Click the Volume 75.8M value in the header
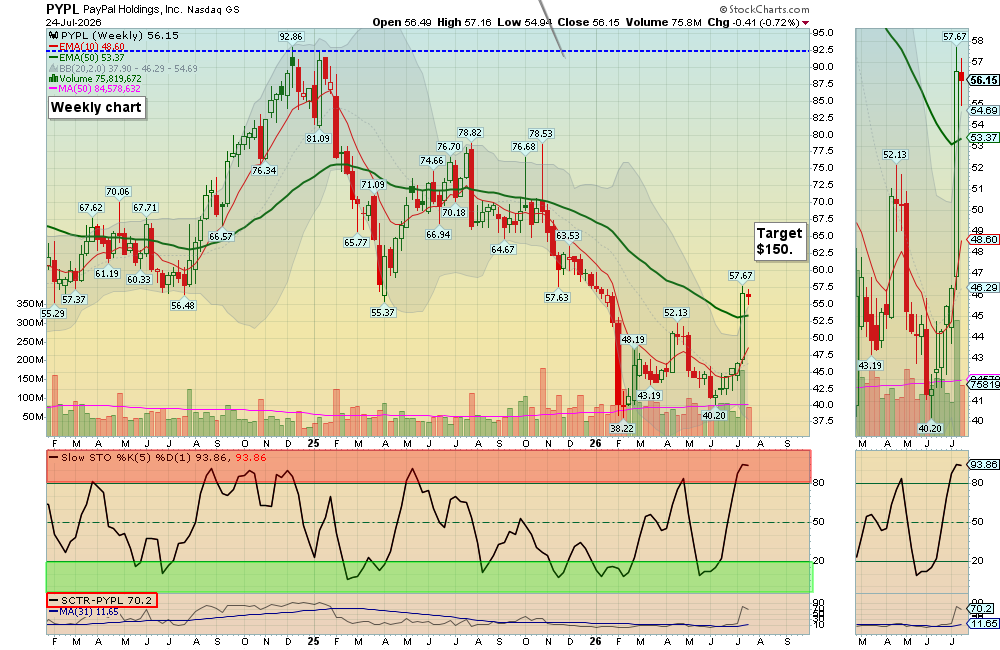 (663, 22)
